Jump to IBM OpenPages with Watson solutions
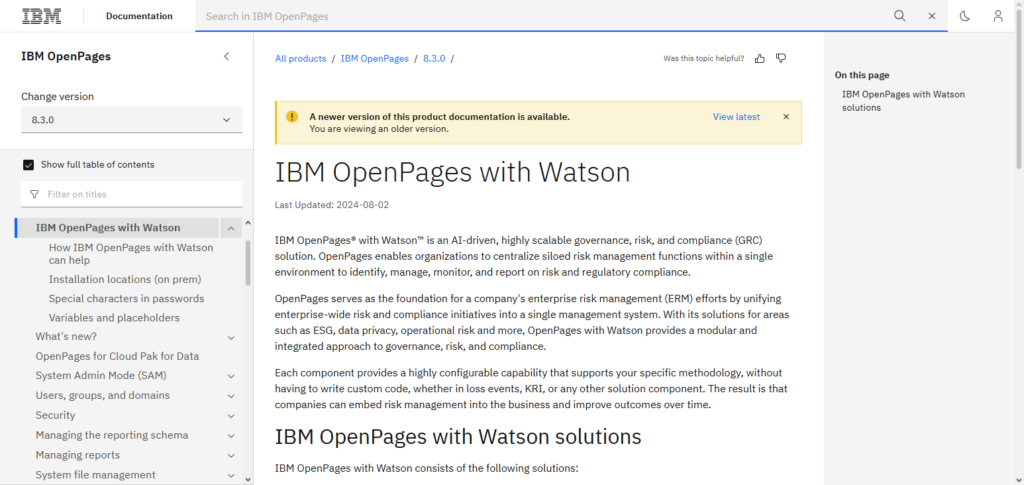The image size is (1024, 485). click(903, 101)
